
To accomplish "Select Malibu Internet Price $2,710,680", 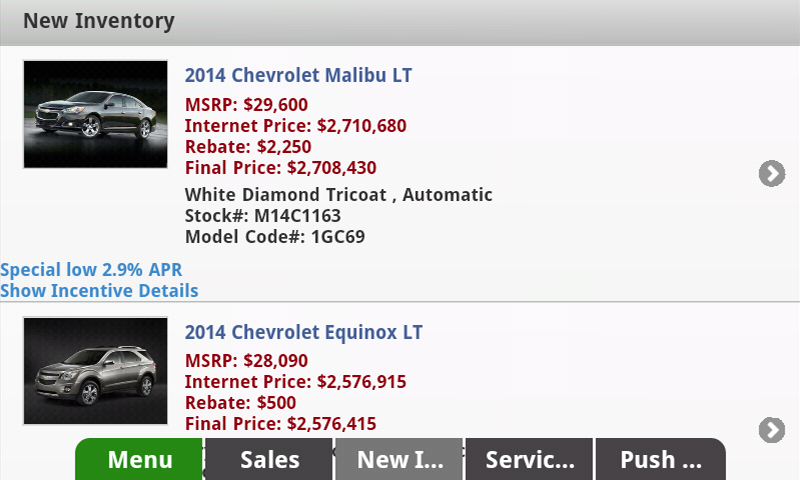I will tap(295, 126).
